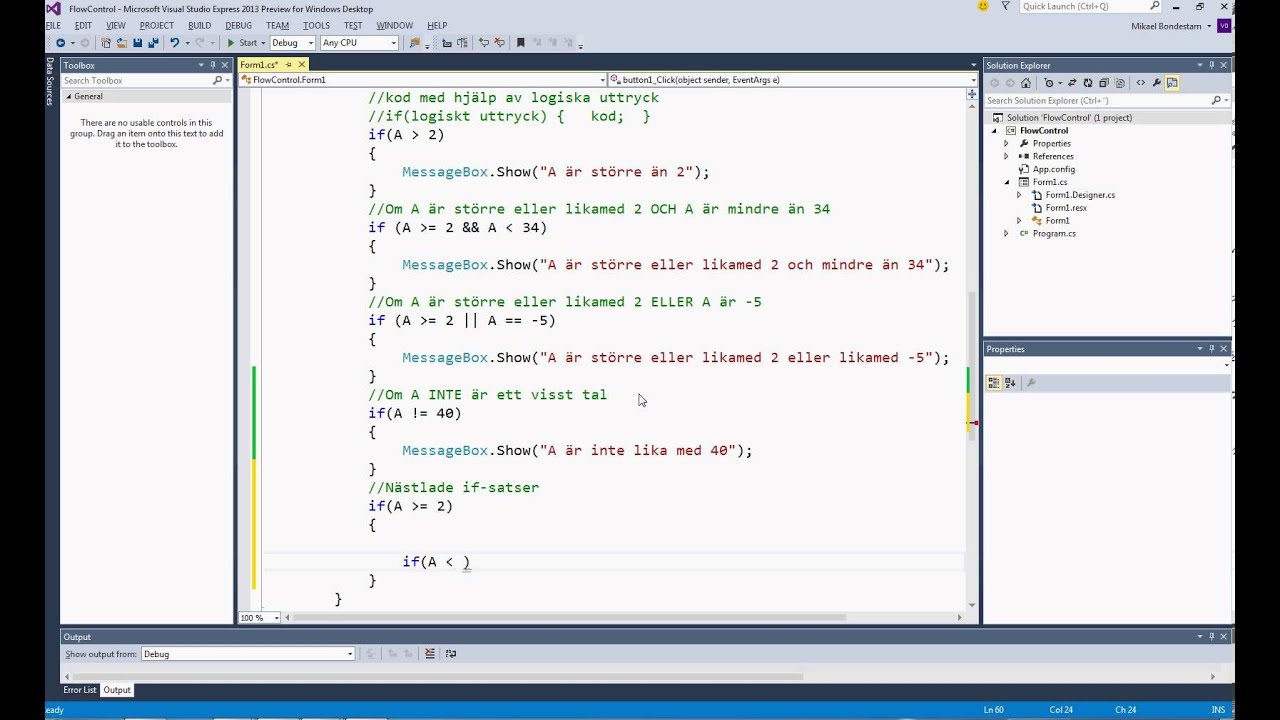This screenshot has width=1280, height=720.
Task: Open the Any CPU platform dropdown
Action: [361, 43]
